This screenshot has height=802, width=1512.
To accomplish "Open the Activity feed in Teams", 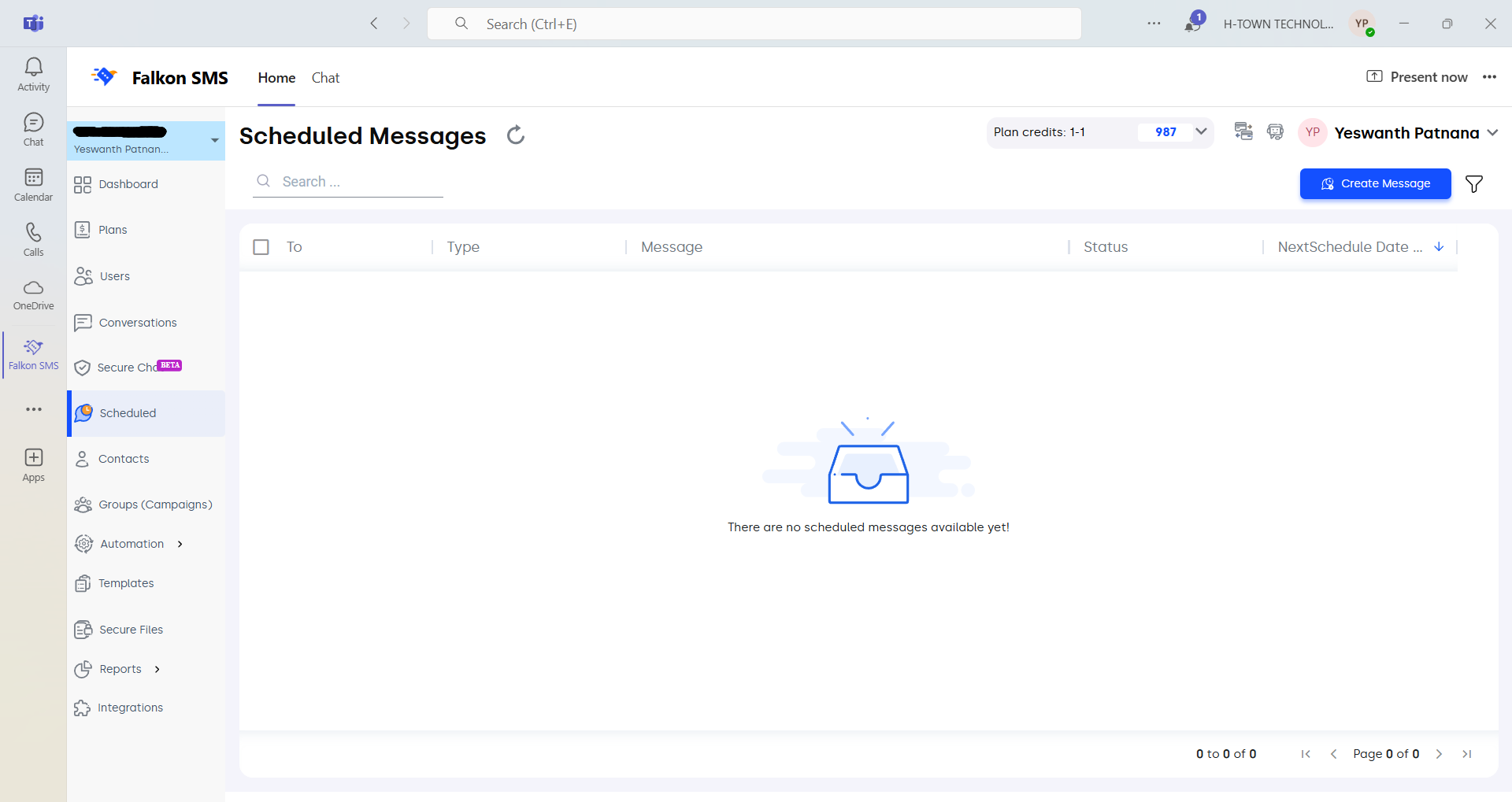I will (x=33, y=75).
